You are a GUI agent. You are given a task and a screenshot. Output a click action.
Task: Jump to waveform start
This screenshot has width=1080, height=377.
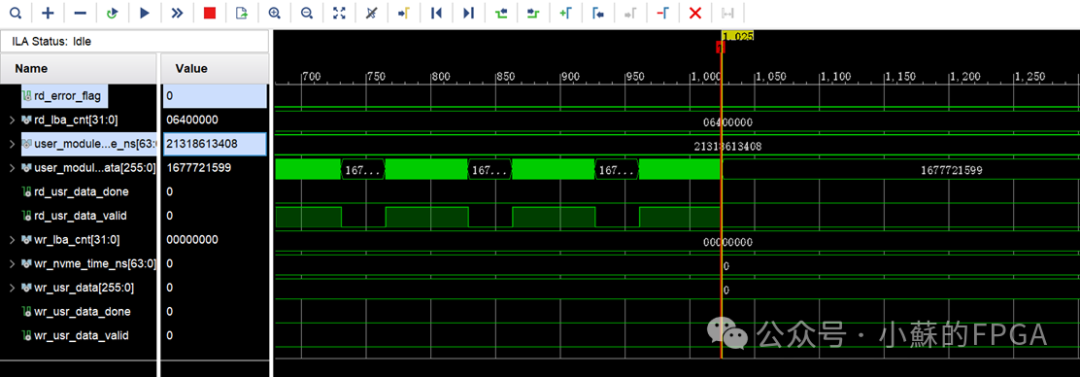(436, 12)
